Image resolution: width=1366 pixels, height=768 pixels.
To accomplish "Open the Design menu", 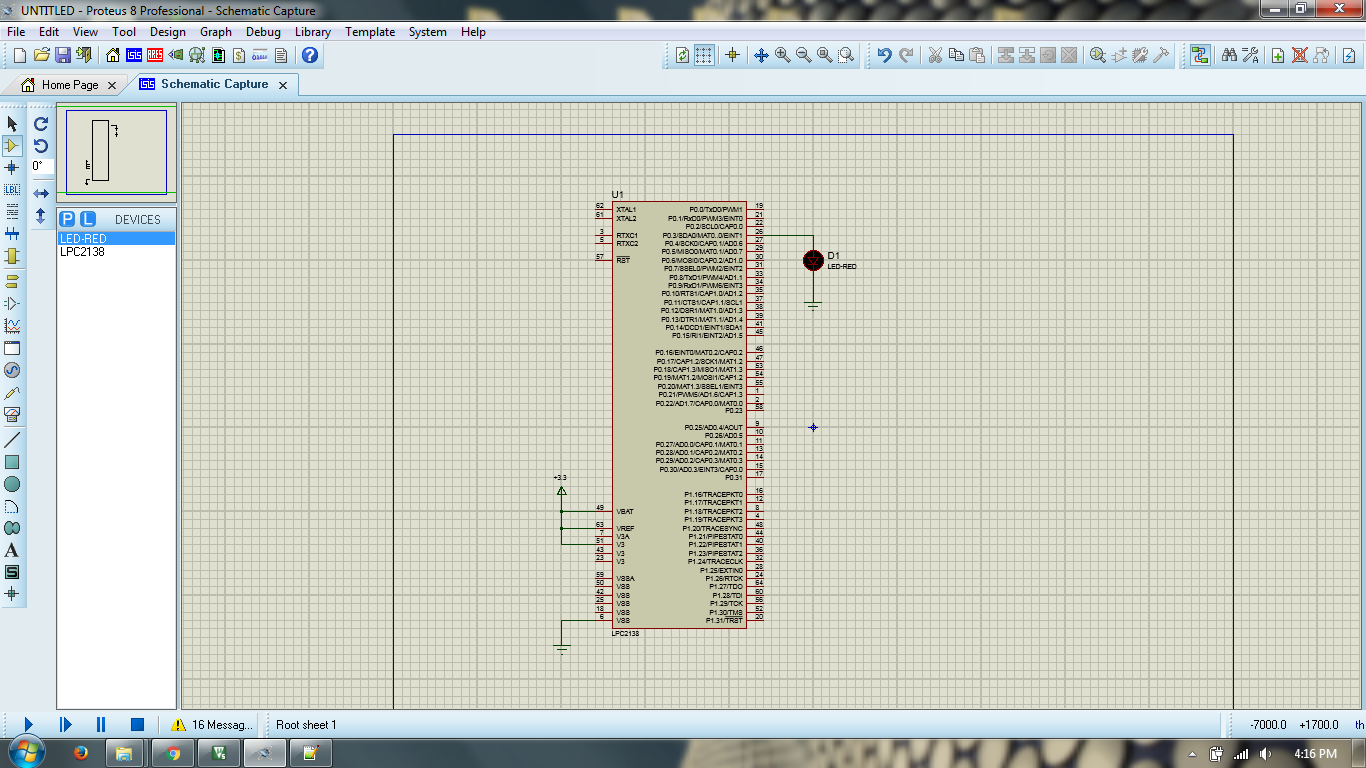I will coord(168,32).
